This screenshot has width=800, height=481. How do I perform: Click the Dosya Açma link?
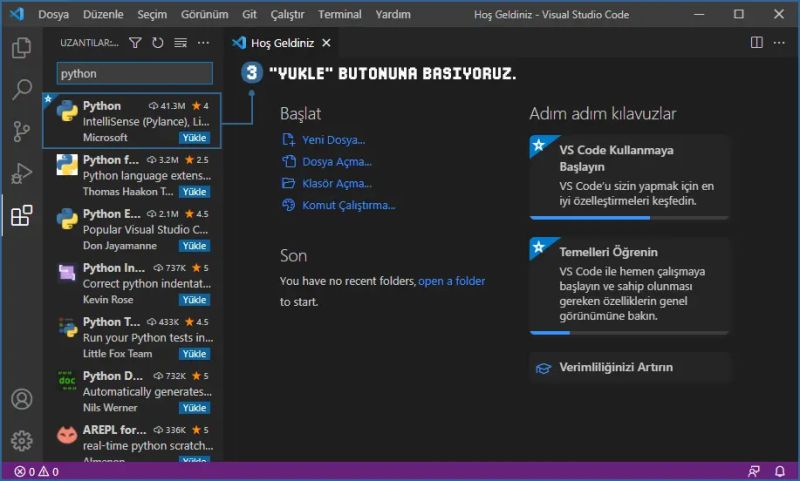coord(337,162)
